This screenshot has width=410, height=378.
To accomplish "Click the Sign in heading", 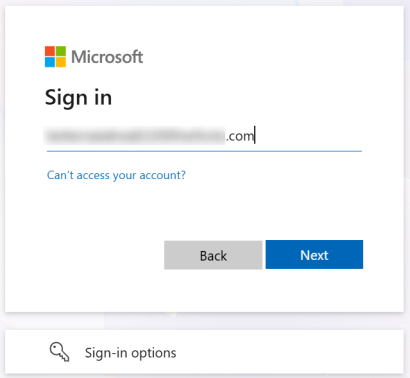I will click(x=78, y=98).
